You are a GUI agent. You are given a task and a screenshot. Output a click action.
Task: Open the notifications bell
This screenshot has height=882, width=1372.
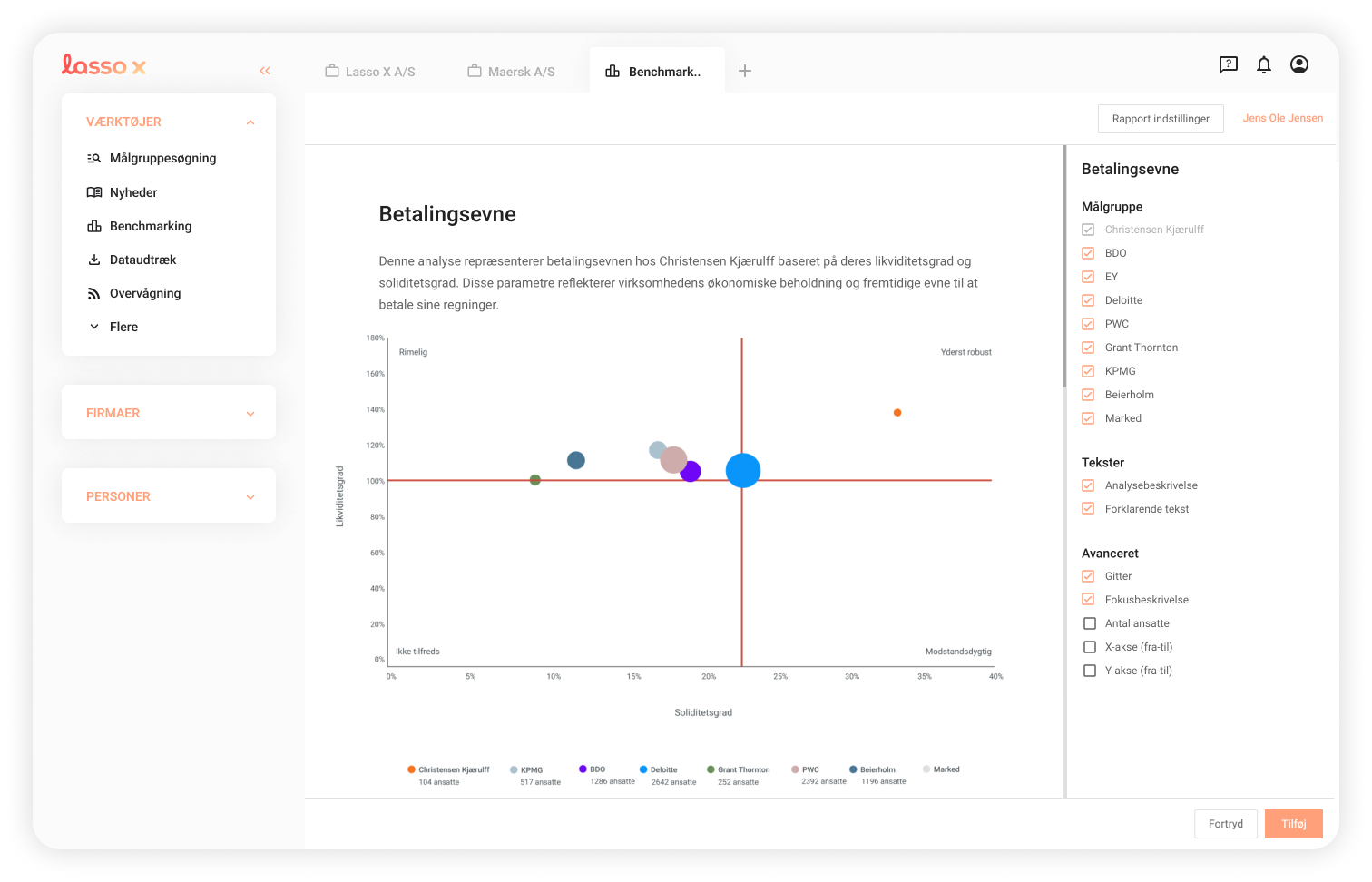tap(1263, 64)
